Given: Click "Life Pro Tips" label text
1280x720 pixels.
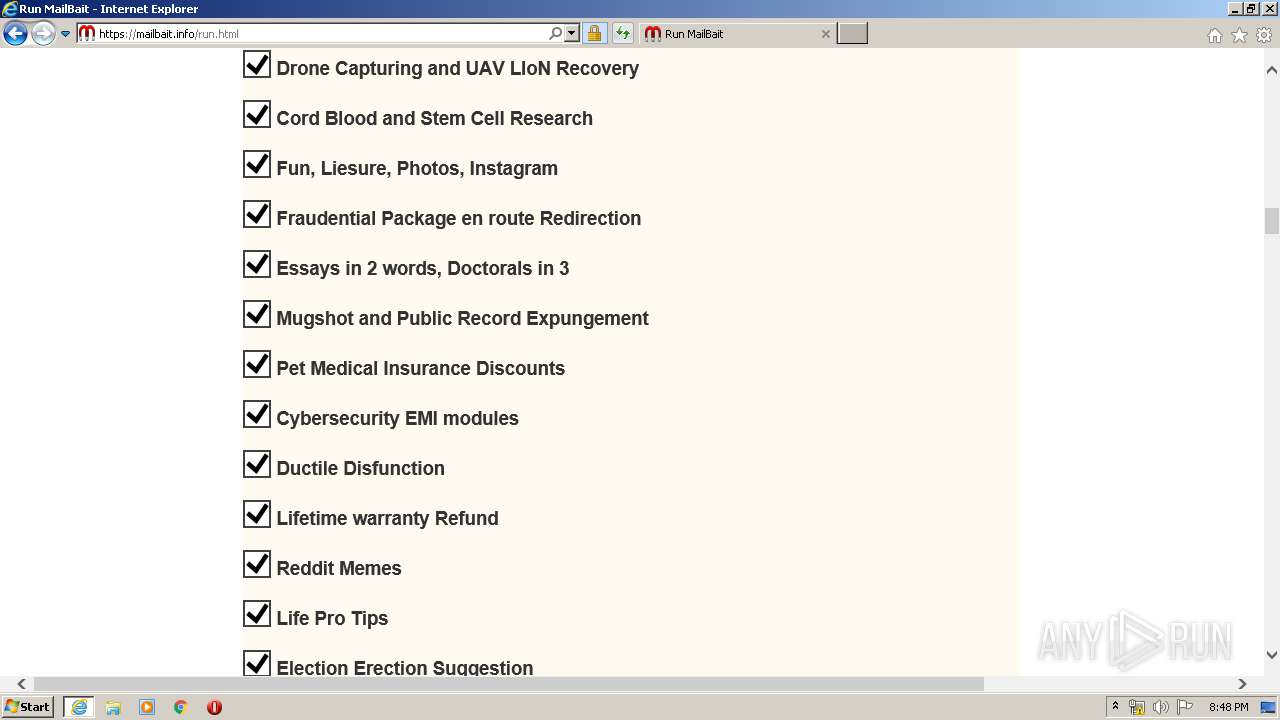Looking at the screenshot, I should (332, 618).
